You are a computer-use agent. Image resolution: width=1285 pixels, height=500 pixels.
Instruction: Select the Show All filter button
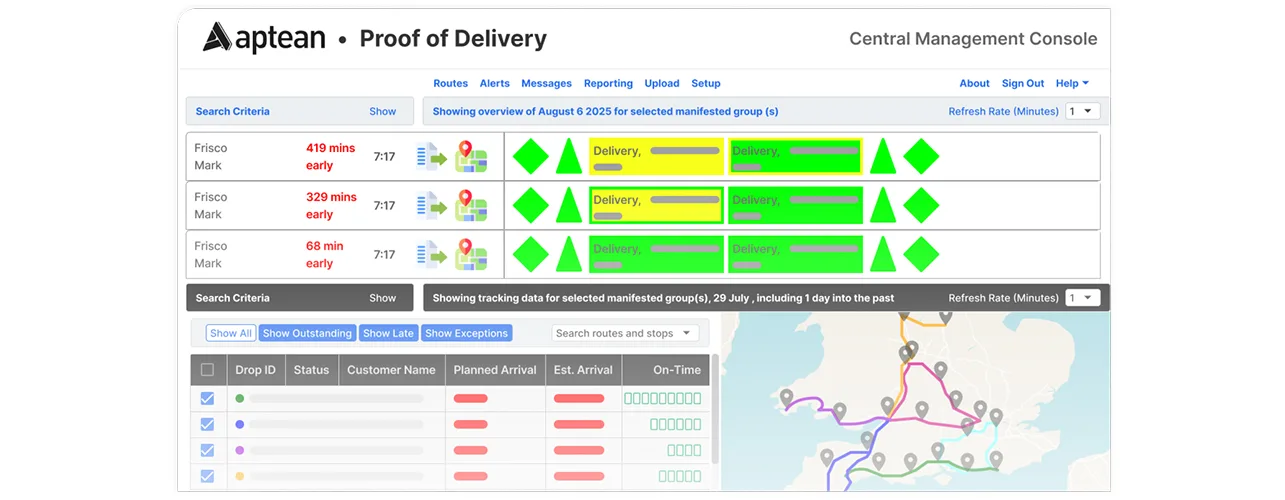231,333
